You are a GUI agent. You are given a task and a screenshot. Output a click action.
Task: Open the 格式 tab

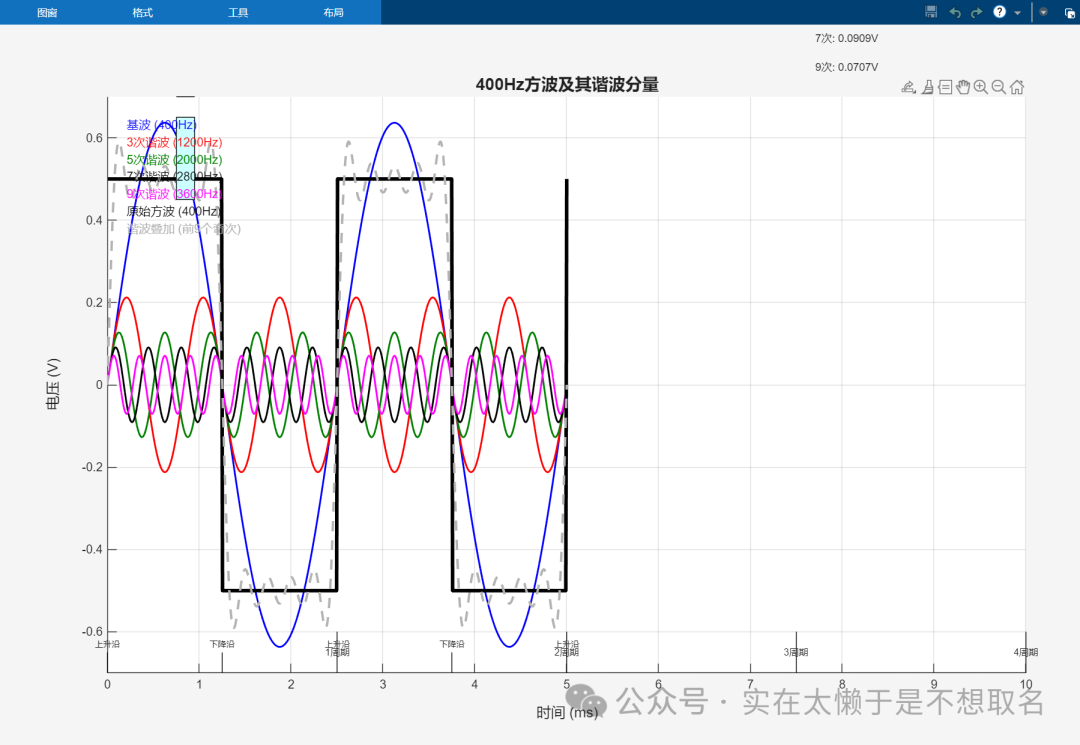click(x=143, y=13)
